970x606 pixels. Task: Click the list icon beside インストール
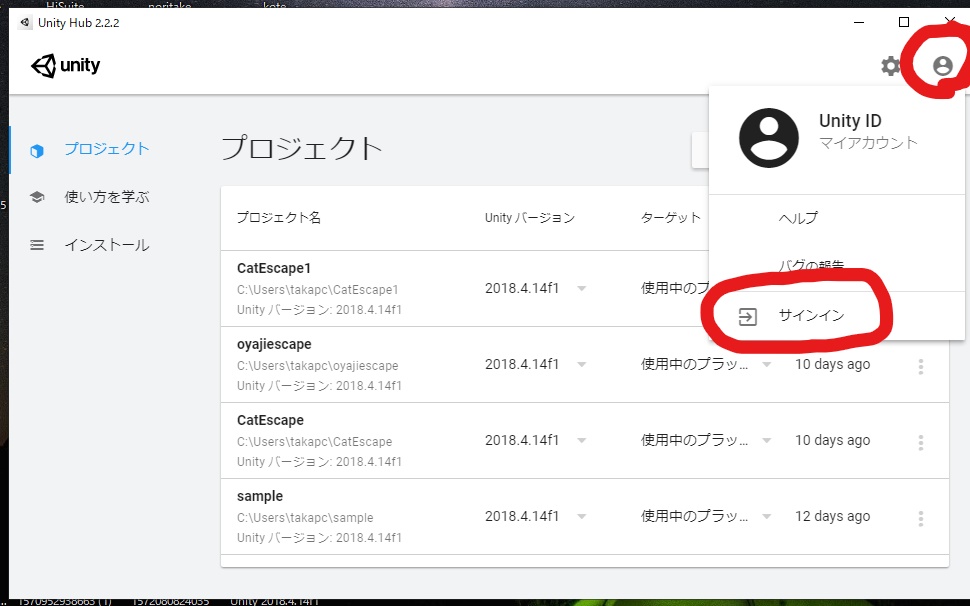(37, 245)
